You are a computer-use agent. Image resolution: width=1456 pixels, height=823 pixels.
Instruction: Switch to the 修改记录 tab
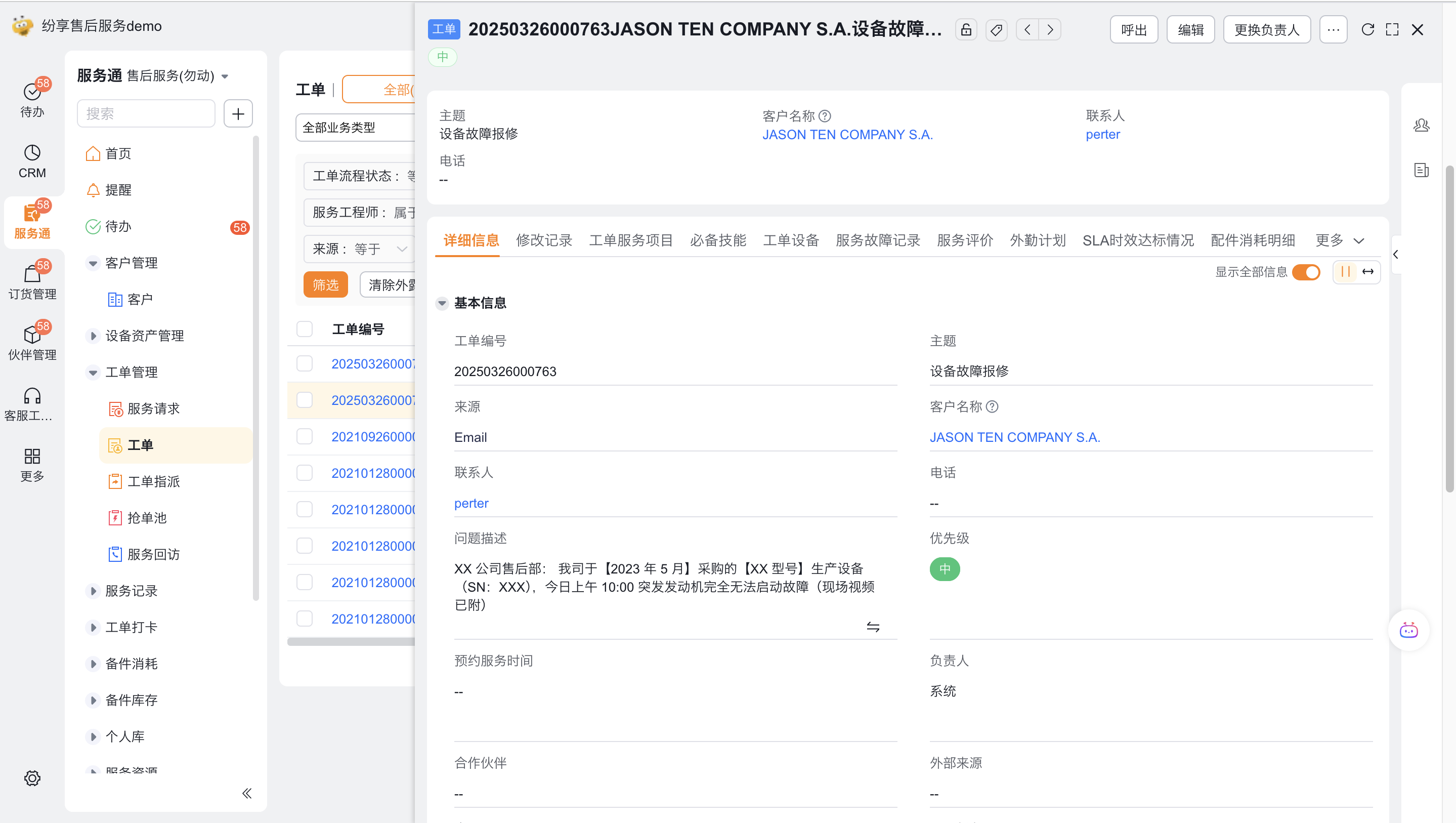[544, 240]
